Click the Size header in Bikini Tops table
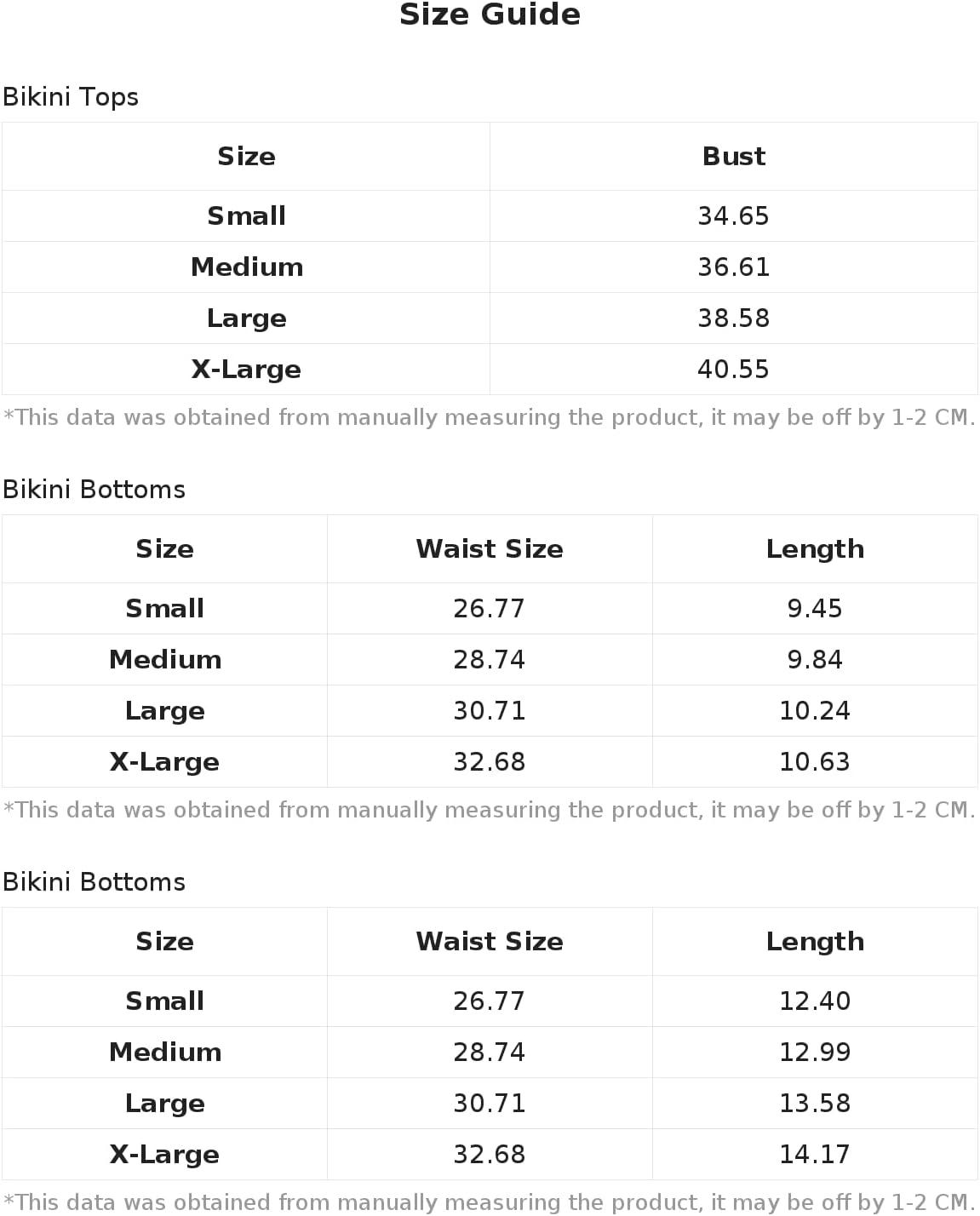This screenshot has width=980, height=1216. tap(246, 157)
